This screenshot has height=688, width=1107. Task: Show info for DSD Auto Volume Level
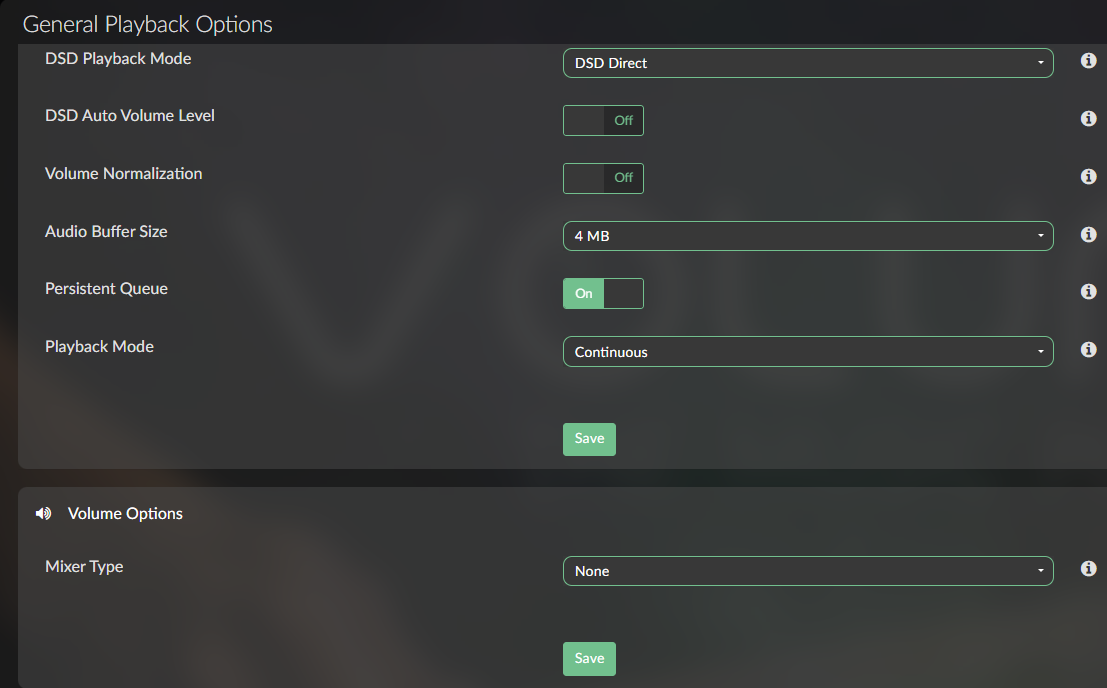(x=1088, y=119)
